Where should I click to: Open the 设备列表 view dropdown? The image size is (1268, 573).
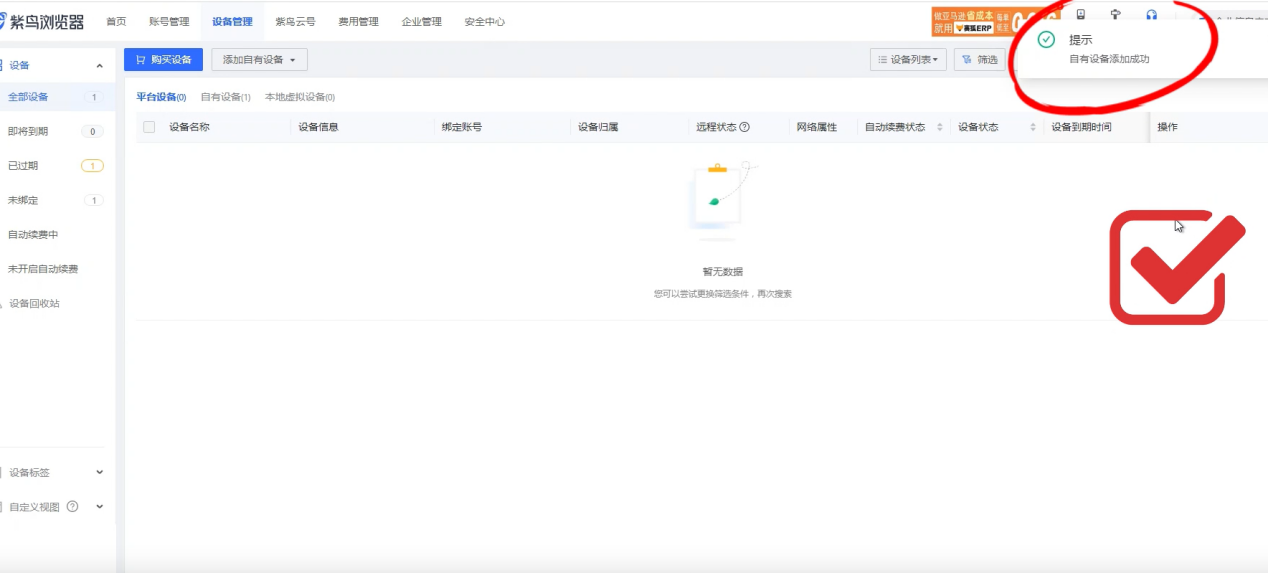(907, 60)
